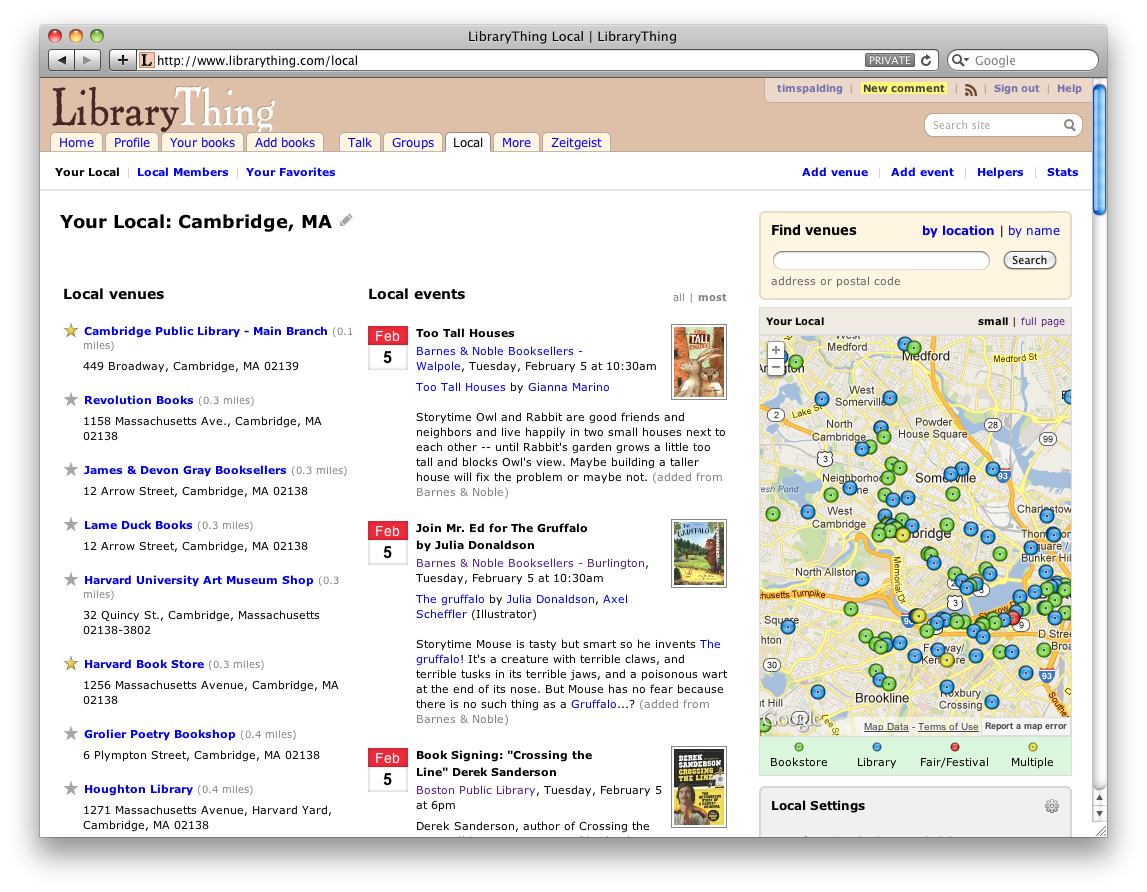The height and width of the screenshot is (892, 1147).
Task: Click the Library legend marker
Action: click(876, 747)
